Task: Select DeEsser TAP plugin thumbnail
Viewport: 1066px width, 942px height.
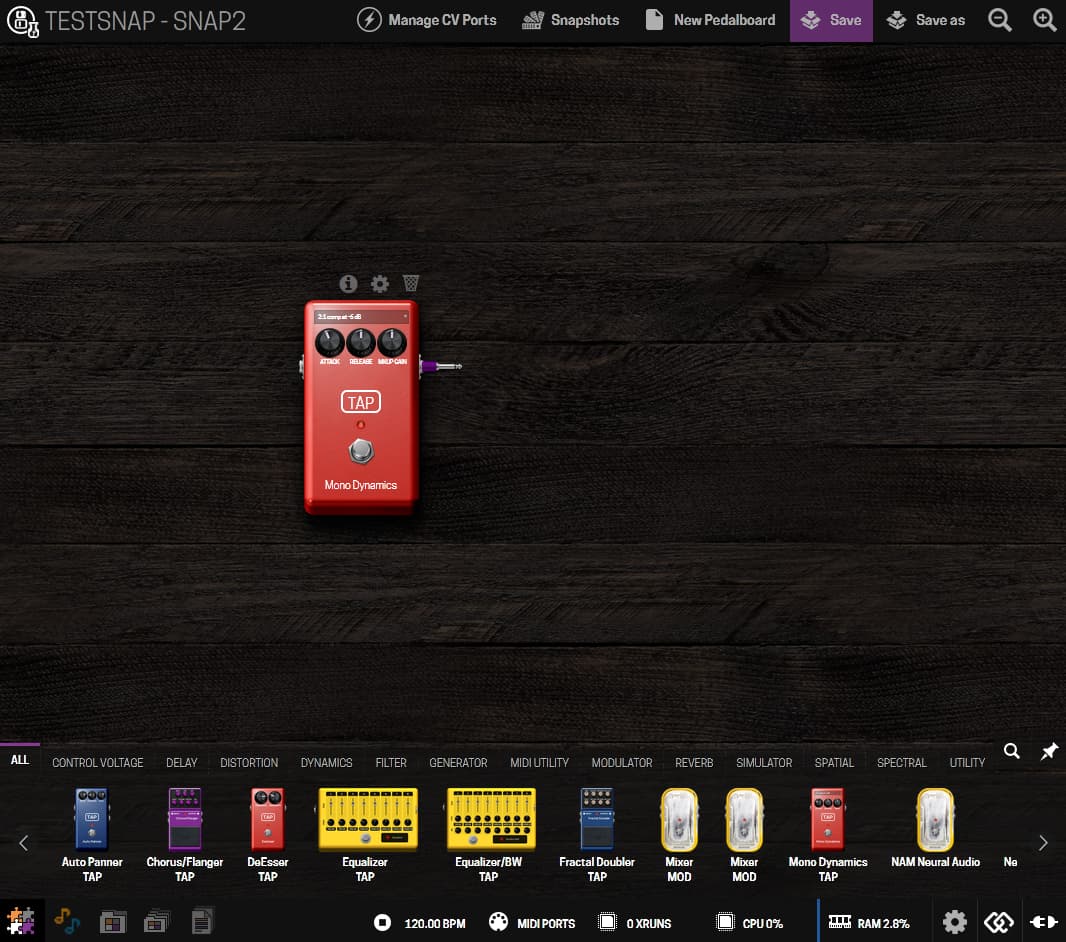Action: coord(267,819)
